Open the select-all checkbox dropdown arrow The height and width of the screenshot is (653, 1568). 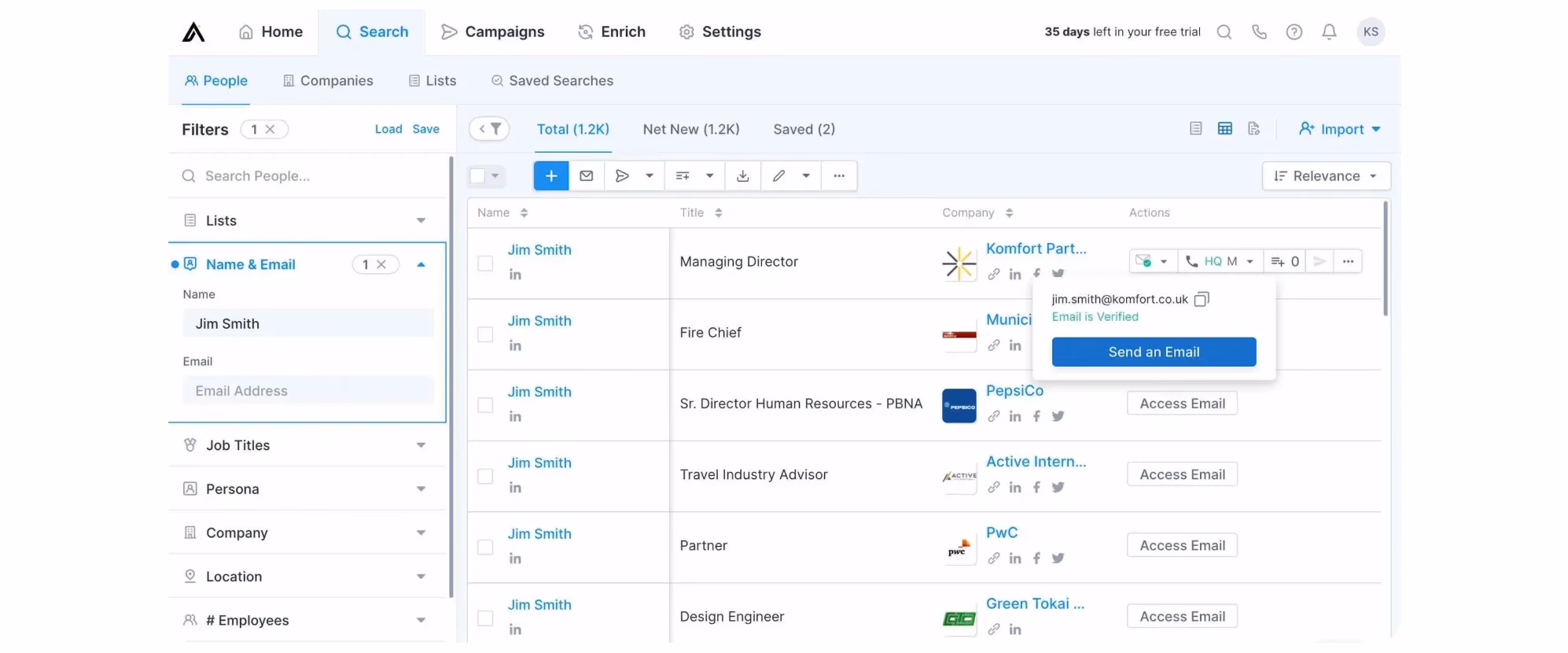tap(495, 175)
